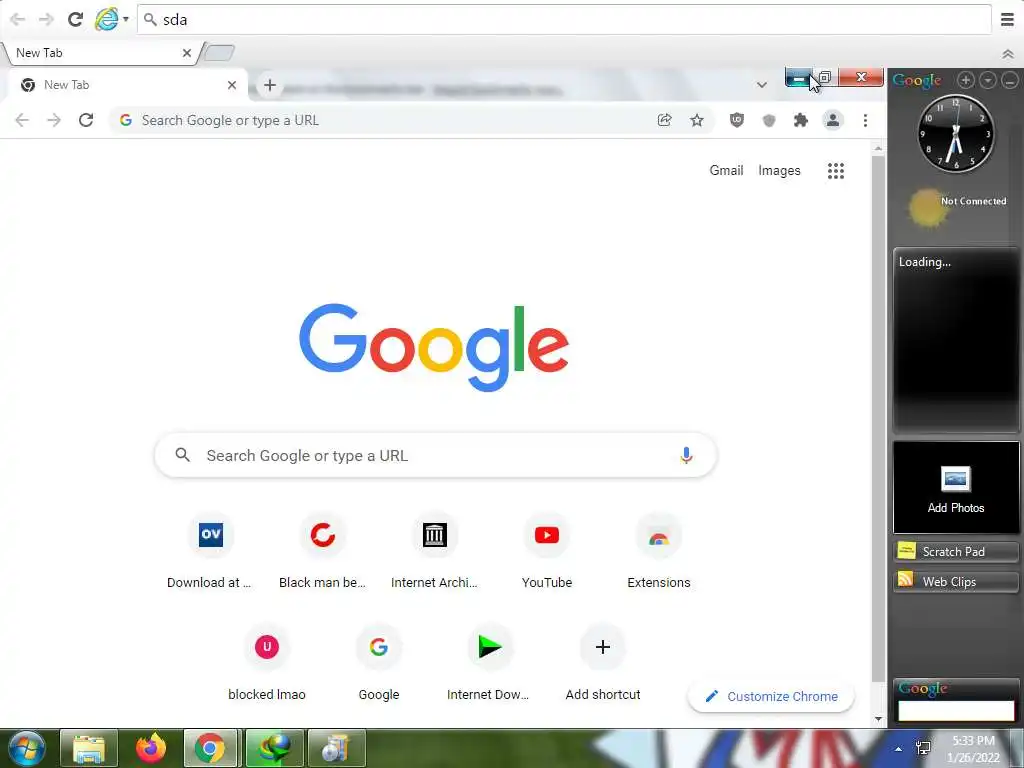Launch Firefox from the taskbar

(151, 748)
